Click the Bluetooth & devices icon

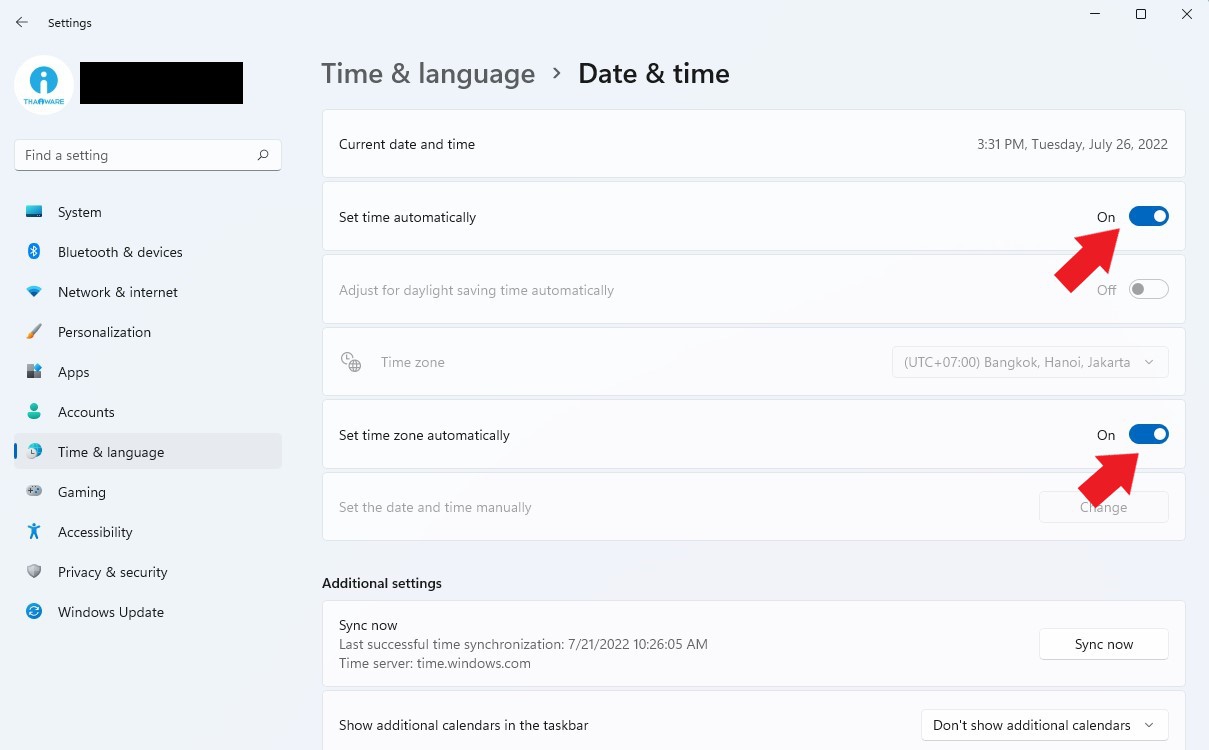tap(34, 252)
